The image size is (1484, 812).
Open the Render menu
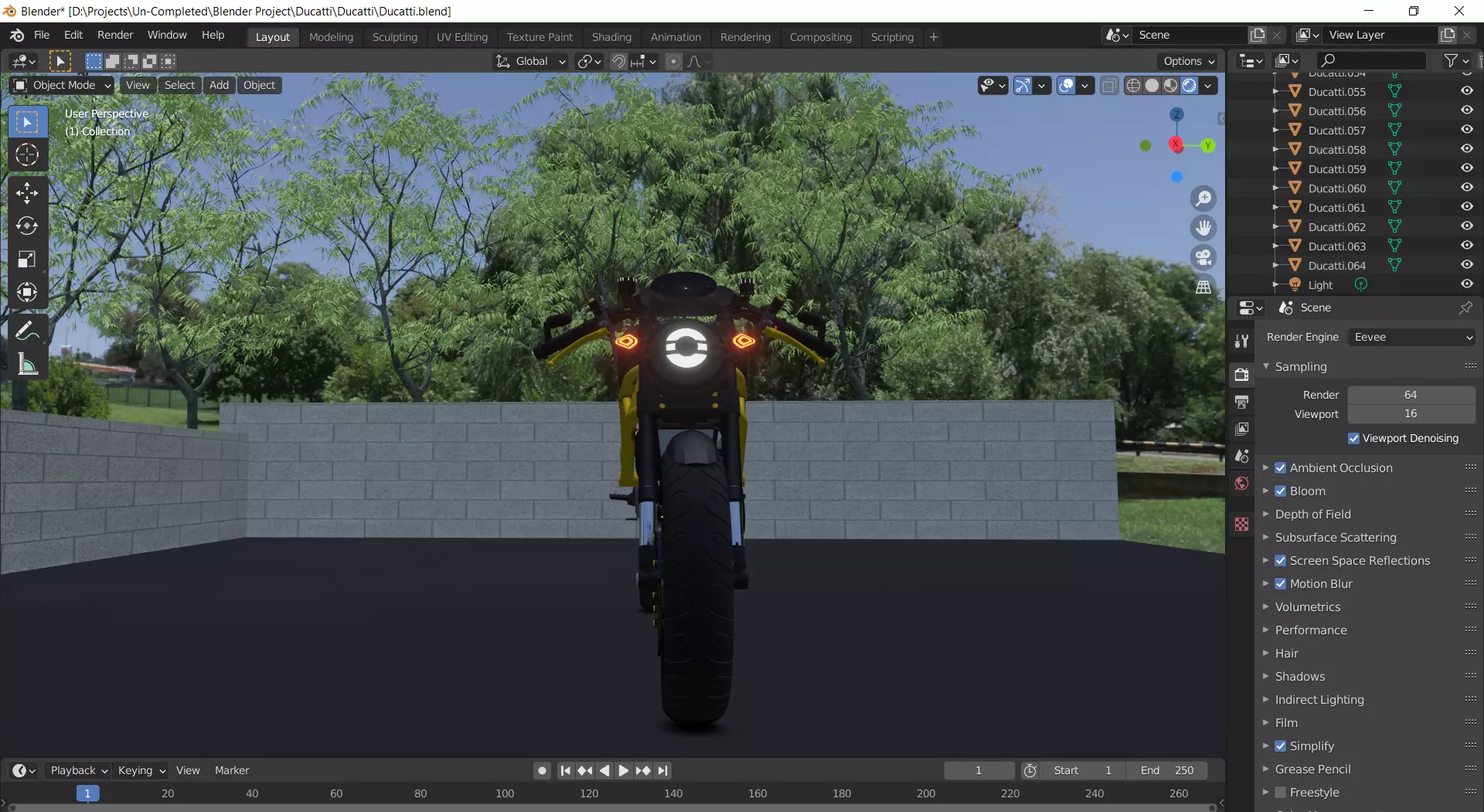(115, 36)
